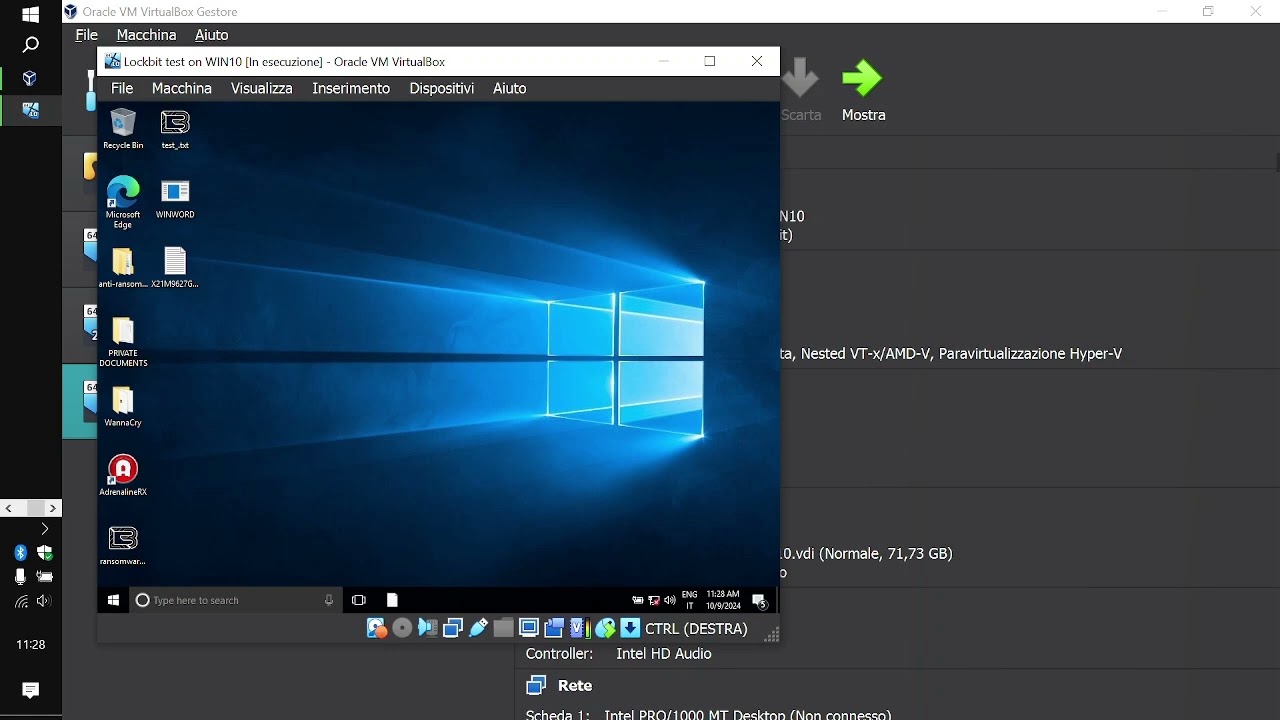Click the Scarta toolbar button
The height and width of the screenshot is (720, 1280).
[801, 90]
